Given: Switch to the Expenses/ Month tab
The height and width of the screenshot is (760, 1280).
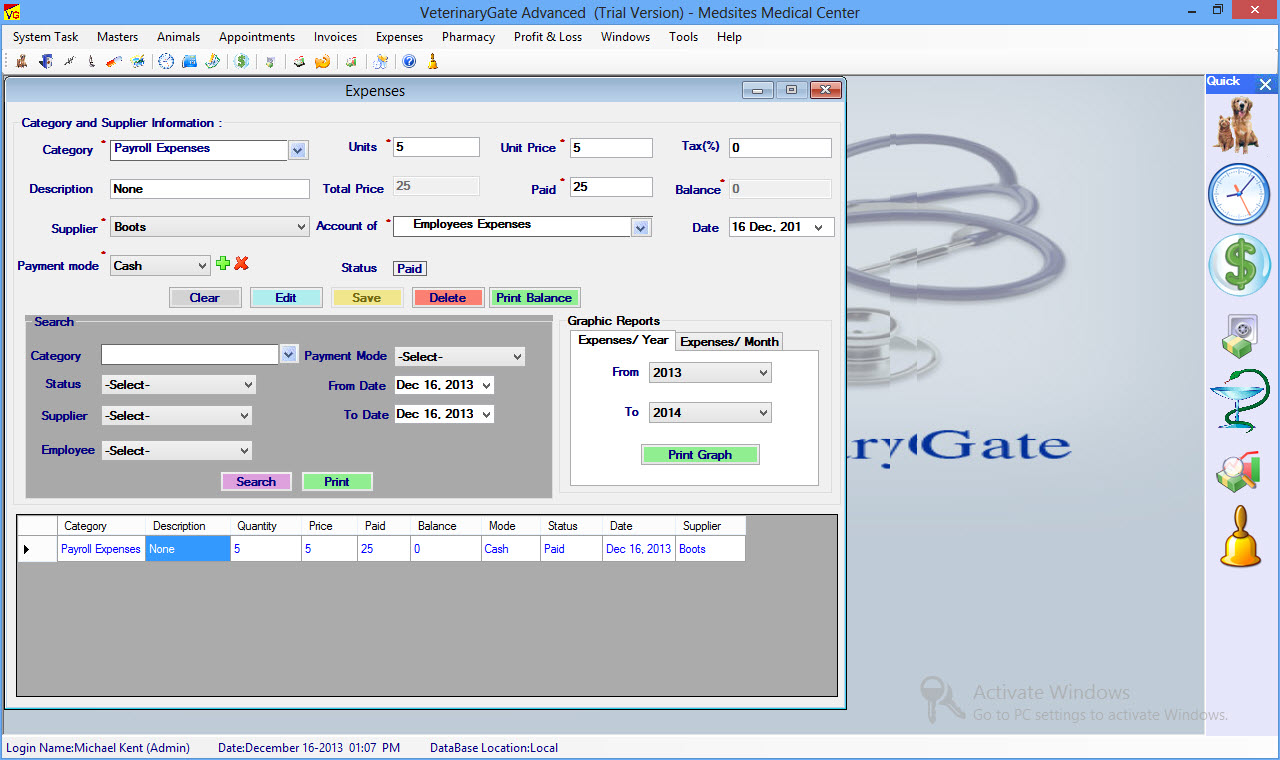Looking at the screenshot, I should 729,342.
